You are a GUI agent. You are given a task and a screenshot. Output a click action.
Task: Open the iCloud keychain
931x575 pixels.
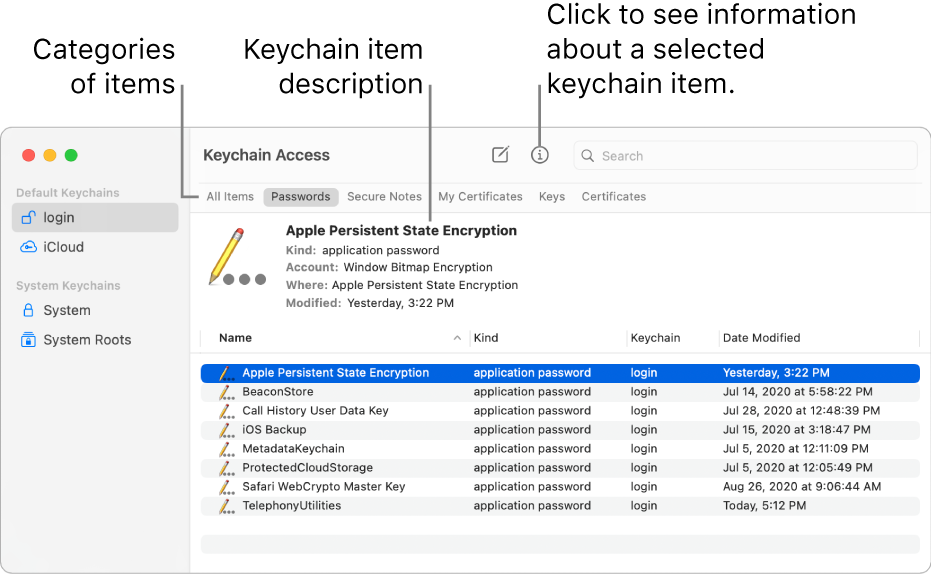63,247
